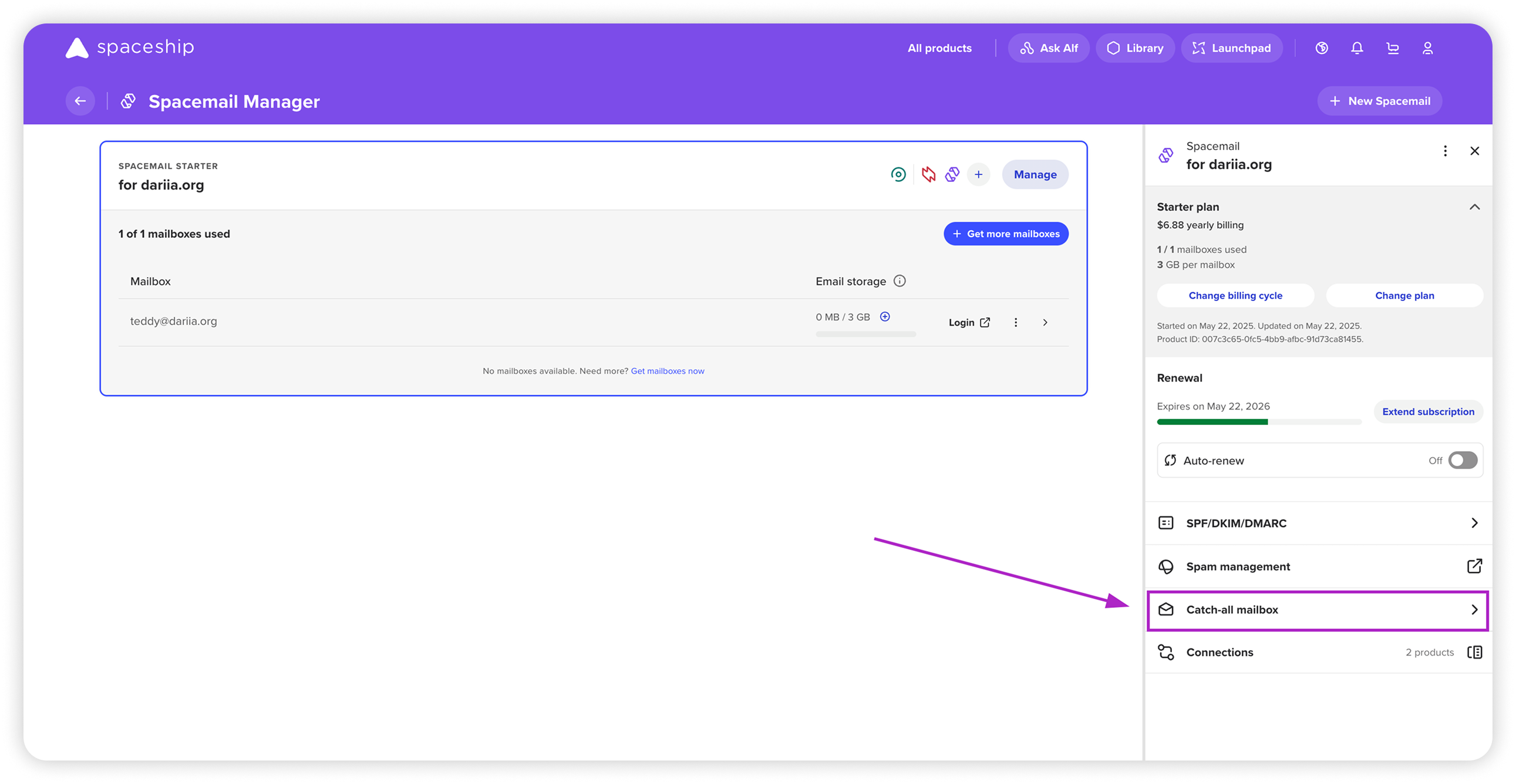Viewport: 1516px width, 784px height.
Task: Open Catch-all mailbox settings
Action: coord(1318,610)
